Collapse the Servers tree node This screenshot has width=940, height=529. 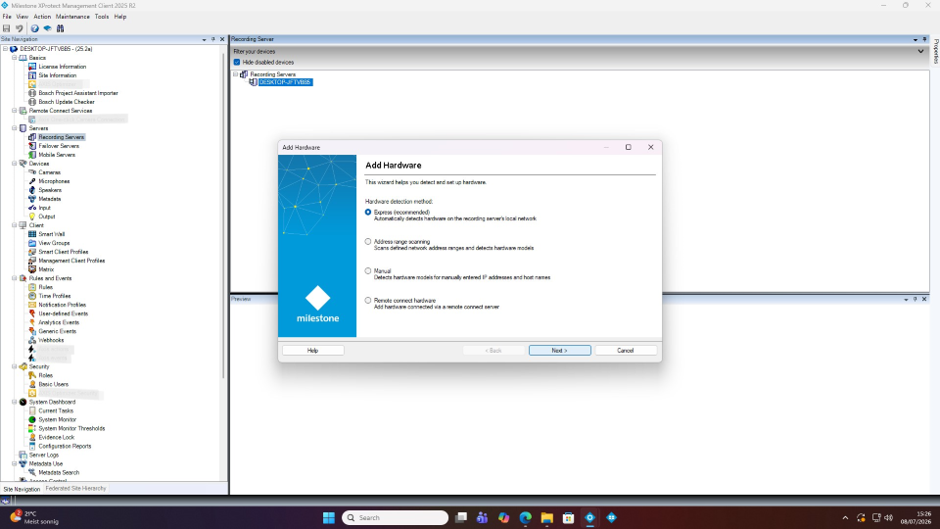pyautogui.click(x=14, y=128)
